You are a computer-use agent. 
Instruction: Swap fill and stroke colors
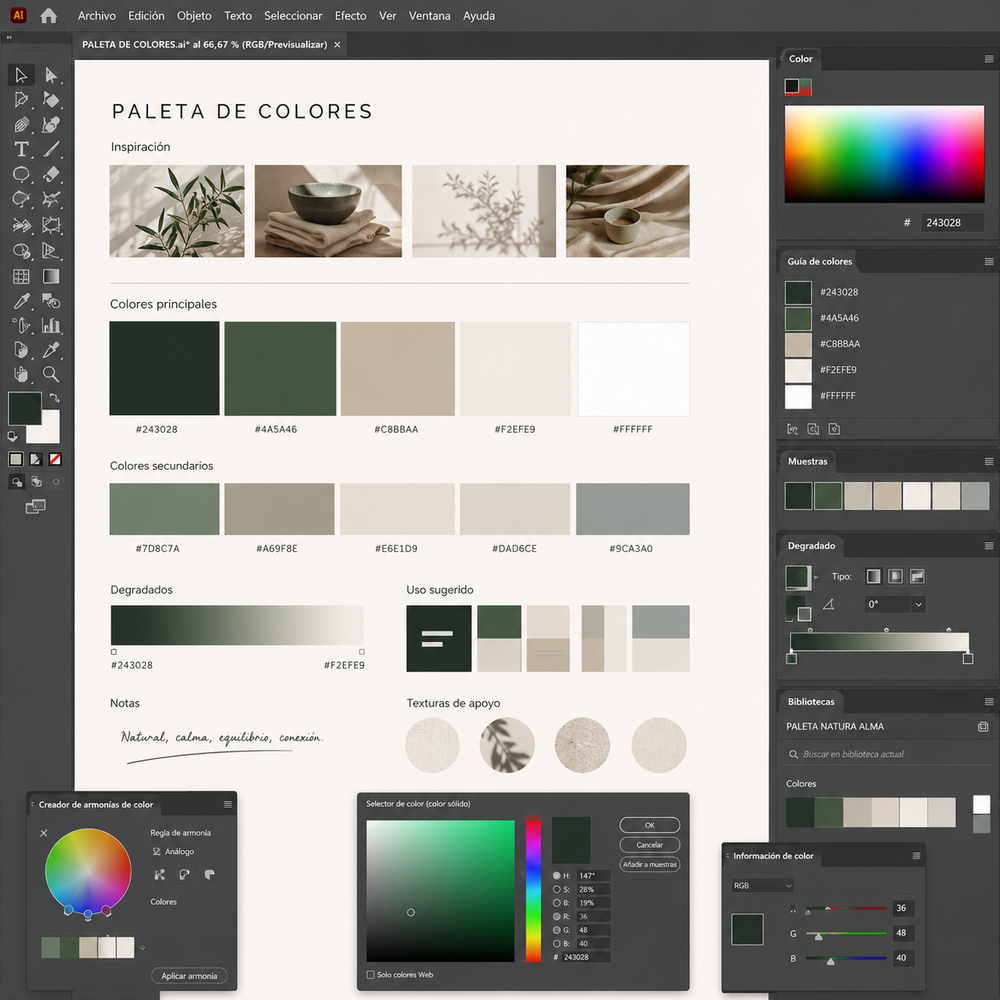[x=55, y=398]
